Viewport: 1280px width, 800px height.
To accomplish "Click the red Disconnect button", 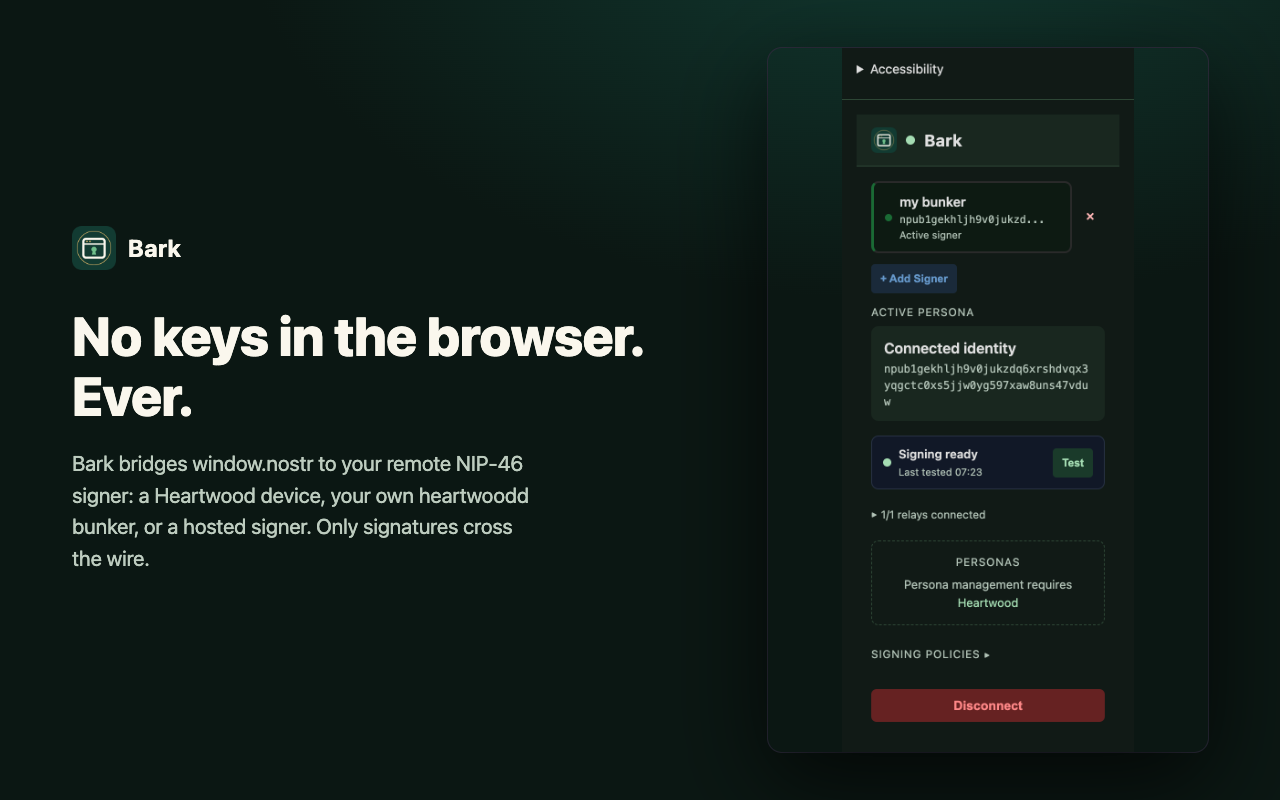I will tap(988, 705).
